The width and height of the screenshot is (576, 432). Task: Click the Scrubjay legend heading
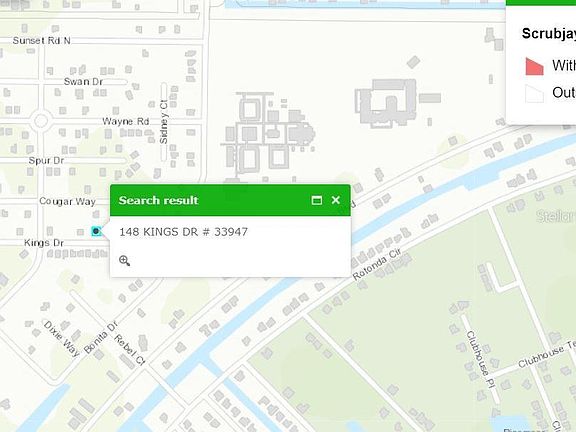coord(548,33)
